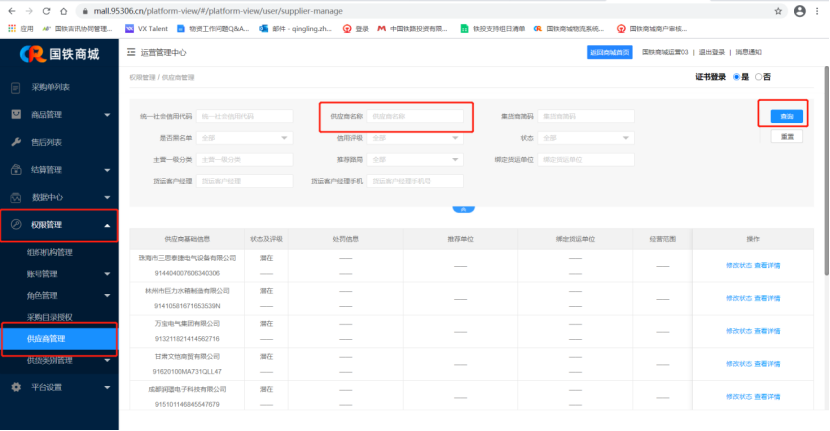Toggle sidebar with the hamburger menu icon
The image size is (830, 431).
[131, 52]
